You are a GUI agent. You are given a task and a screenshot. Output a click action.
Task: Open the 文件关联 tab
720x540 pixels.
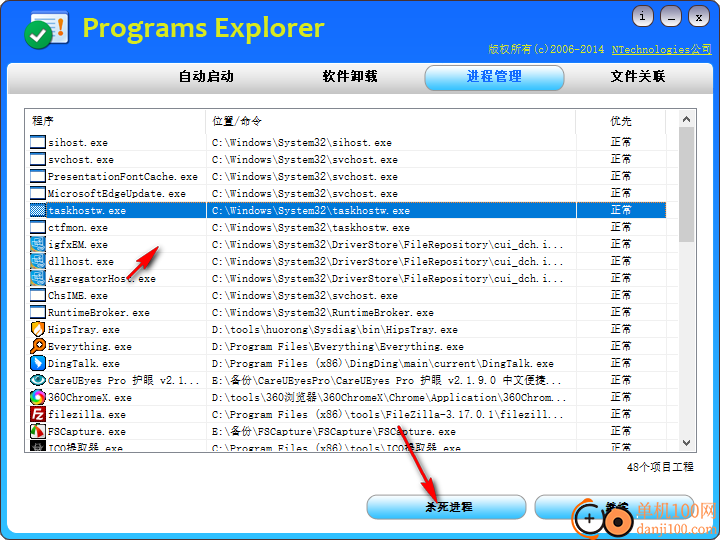(x=638, y=76)
